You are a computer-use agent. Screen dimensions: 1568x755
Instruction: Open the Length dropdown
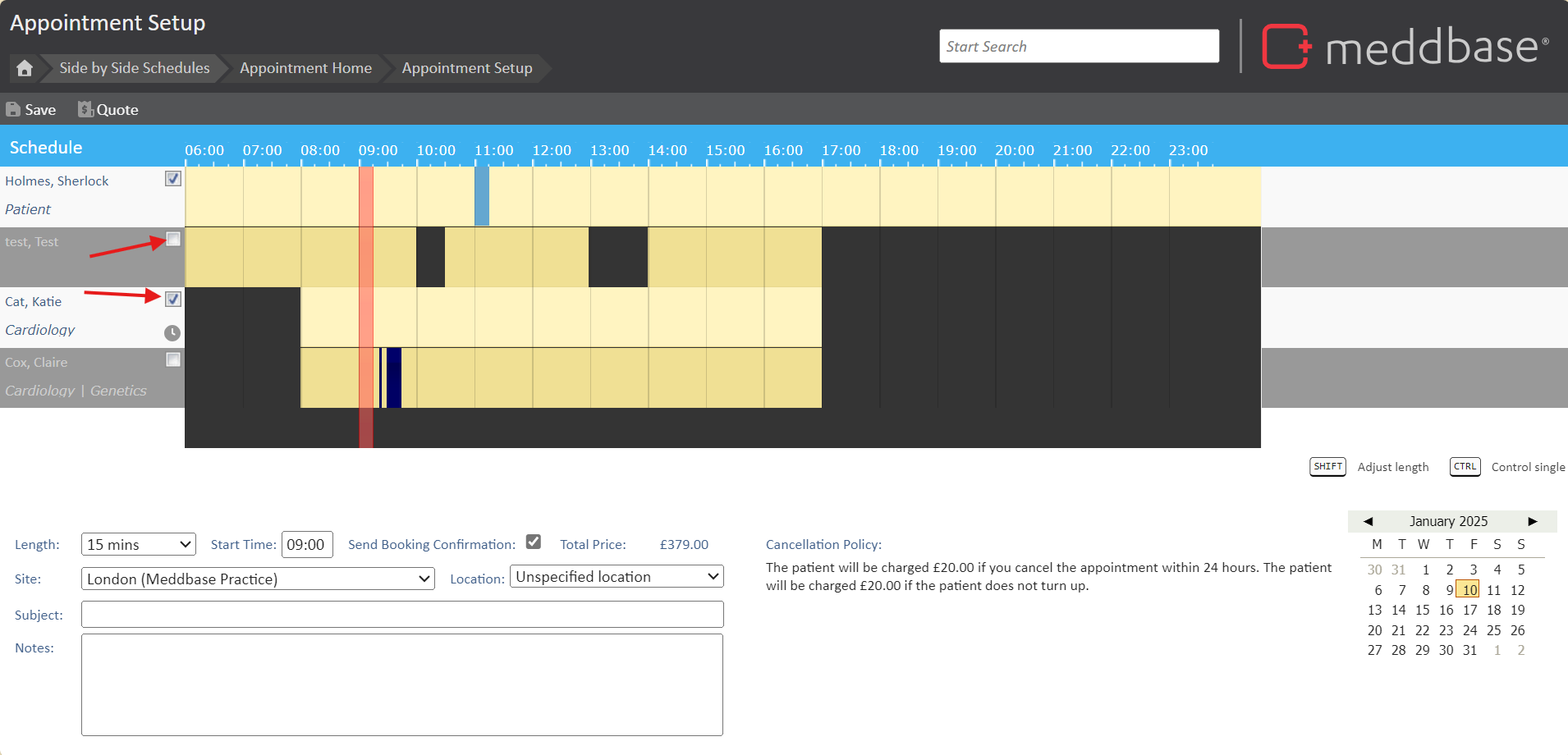coord(138,544)
